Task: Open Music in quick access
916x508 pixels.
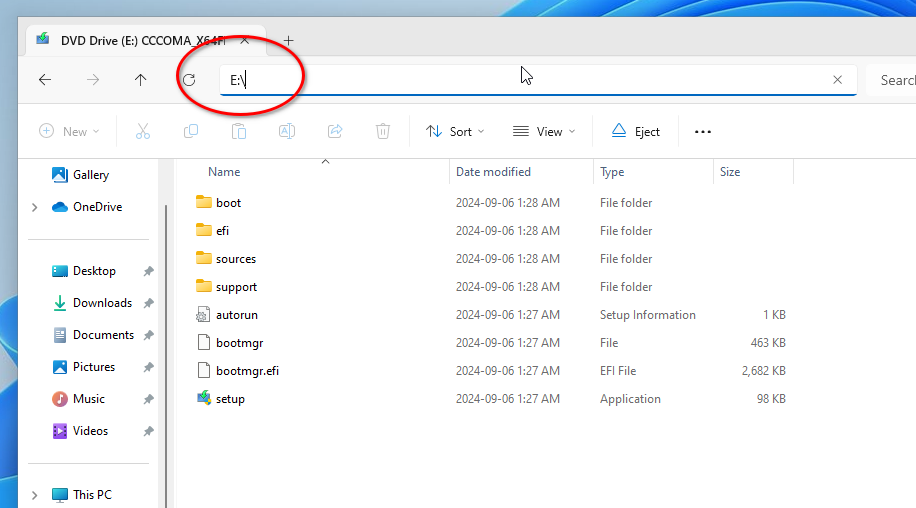Action: tap(88, 399)
